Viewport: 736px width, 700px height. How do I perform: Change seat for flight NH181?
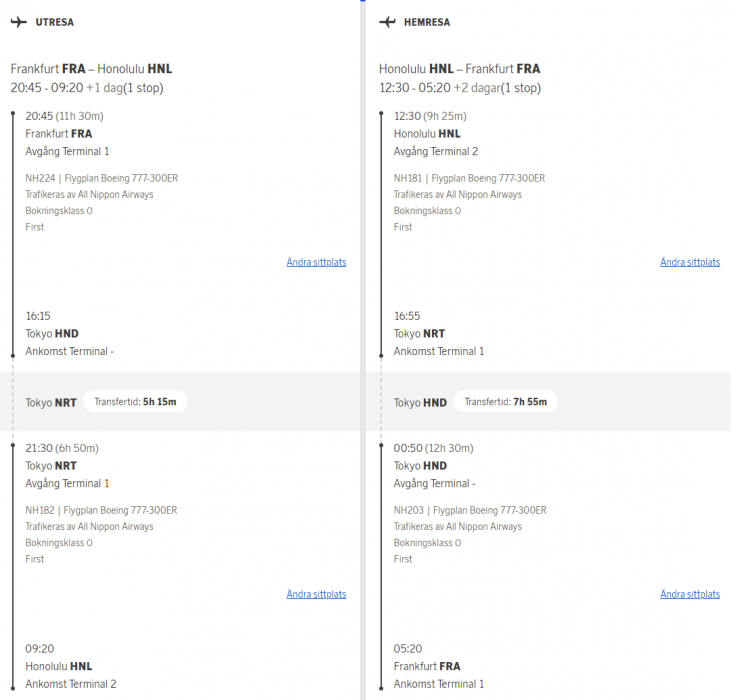(689, 262)
